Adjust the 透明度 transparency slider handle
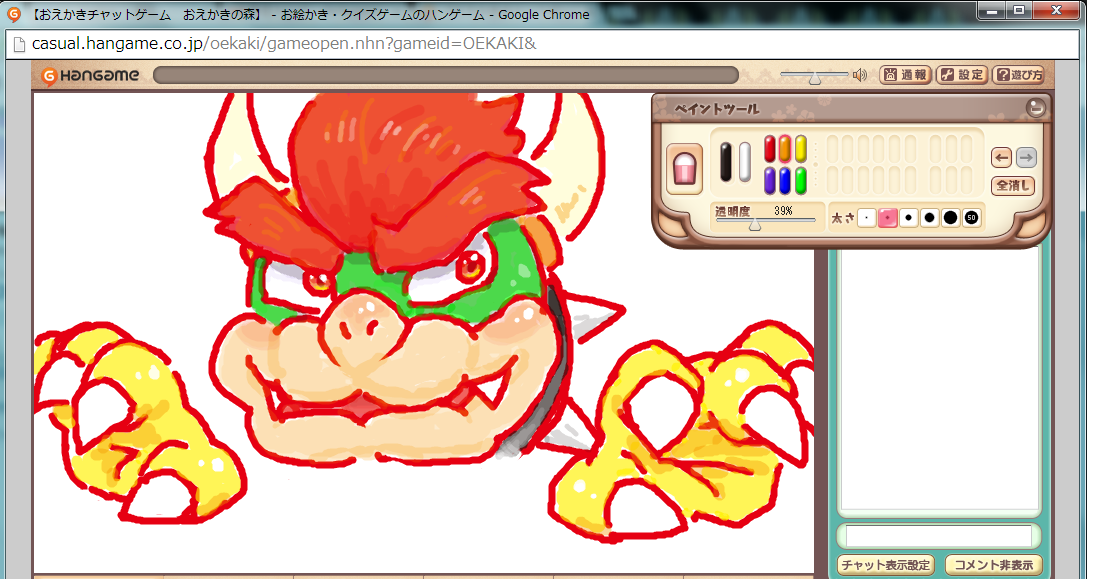The height and width of the screenshot is (579, 1095). coord(755,224)
